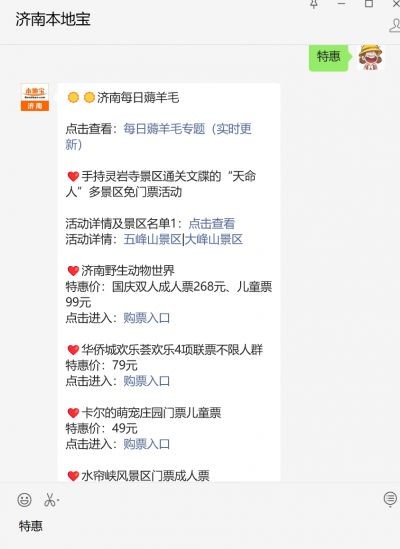This screenshot has height=549, width=400.
Task: Click the sent green 特惠 message bubble
Action: tap(329, 57)
